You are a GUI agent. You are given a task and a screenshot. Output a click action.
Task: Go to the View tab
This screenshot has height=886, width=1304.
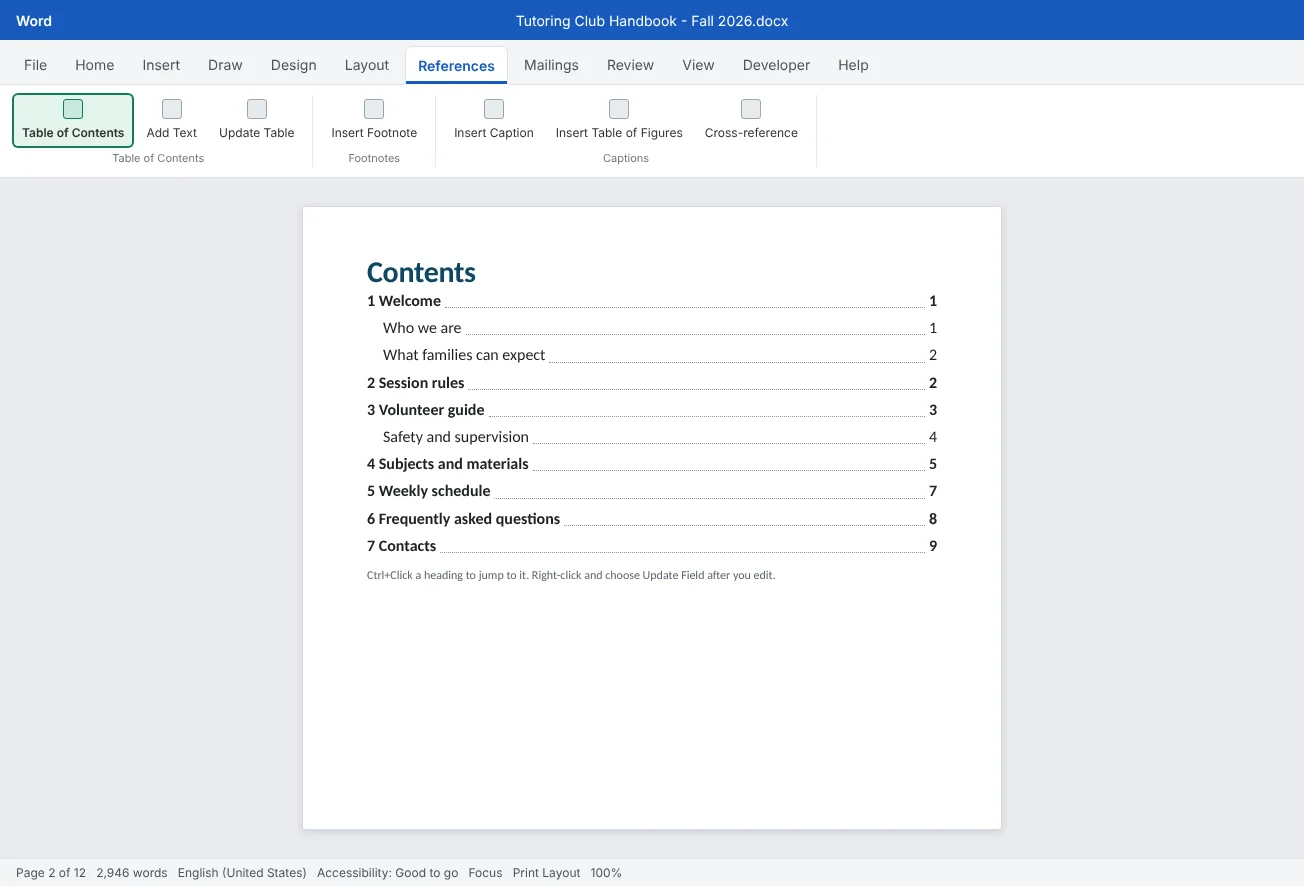tap(698, 65)
